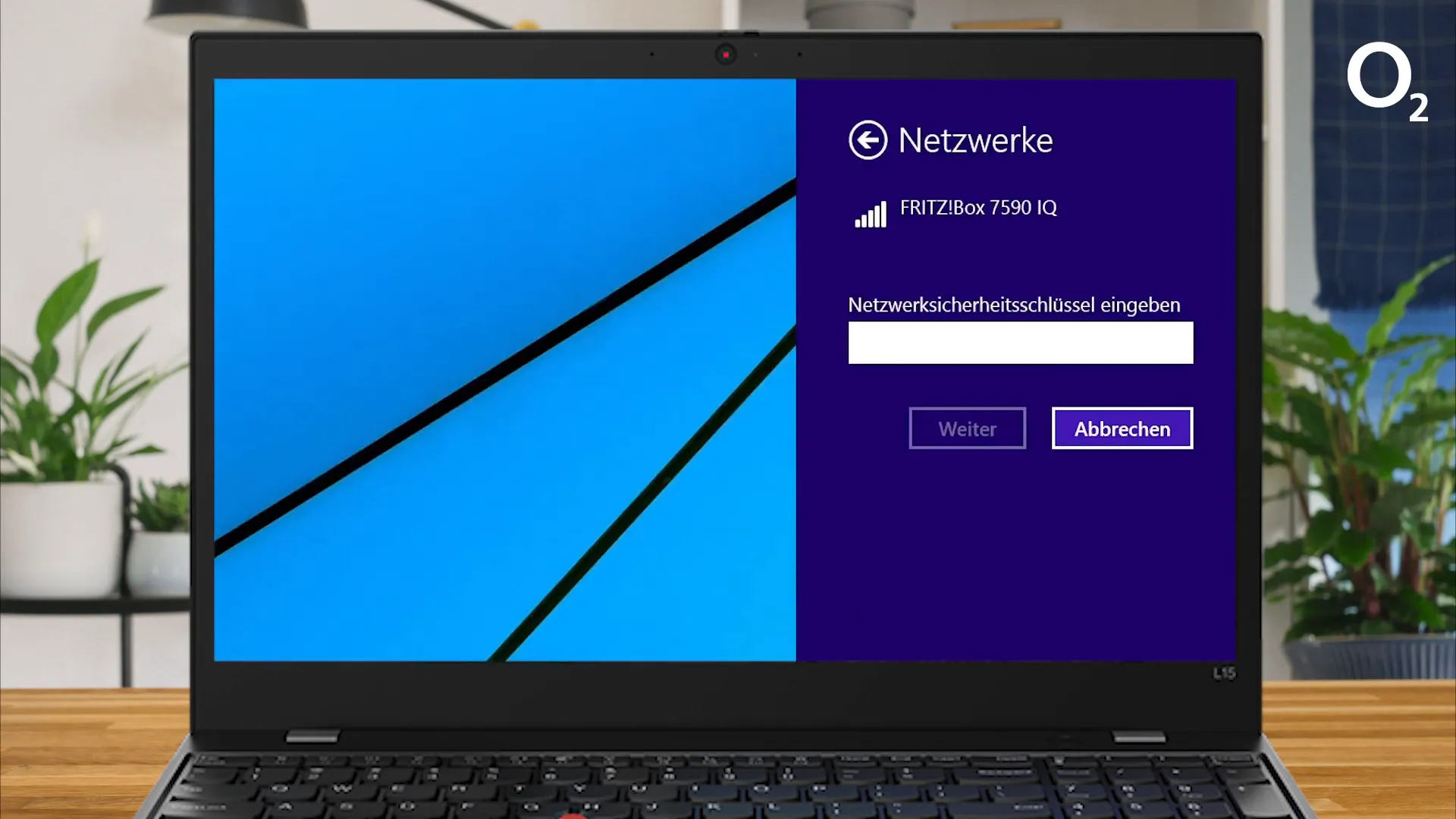1456x819 pixels.
Task: Click the Wi-Fi signal strength icon
Action: pyautogui.click(x=871, y=215)
